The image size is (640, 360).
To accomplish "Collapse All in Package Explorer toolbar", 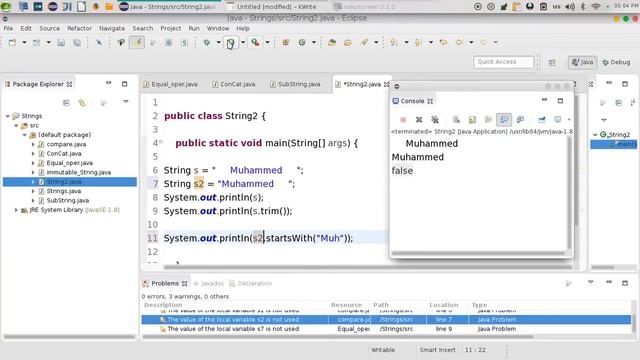I will [x=67, y=103].
